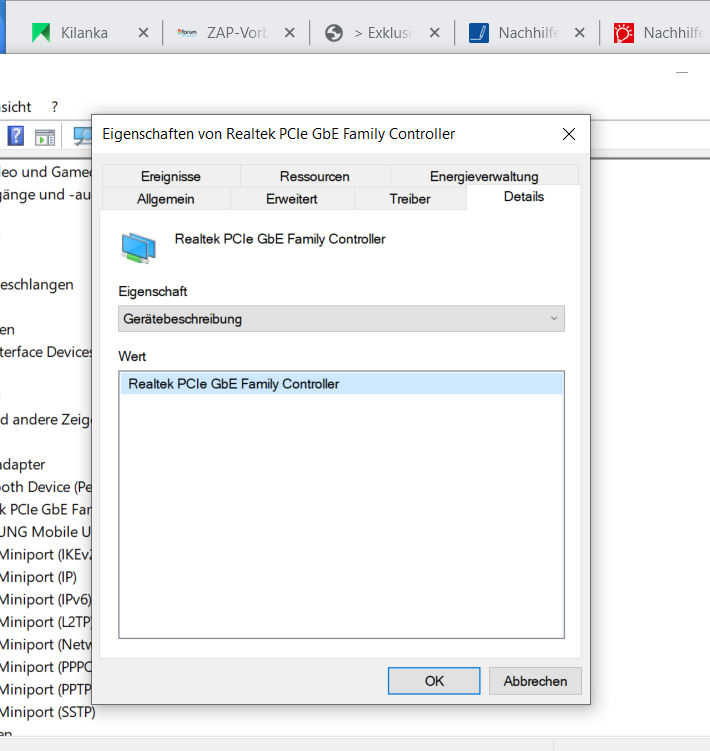Minimize the Device Manager window
The width and height of the screenshot is (710, 751).
click(682, 72)
